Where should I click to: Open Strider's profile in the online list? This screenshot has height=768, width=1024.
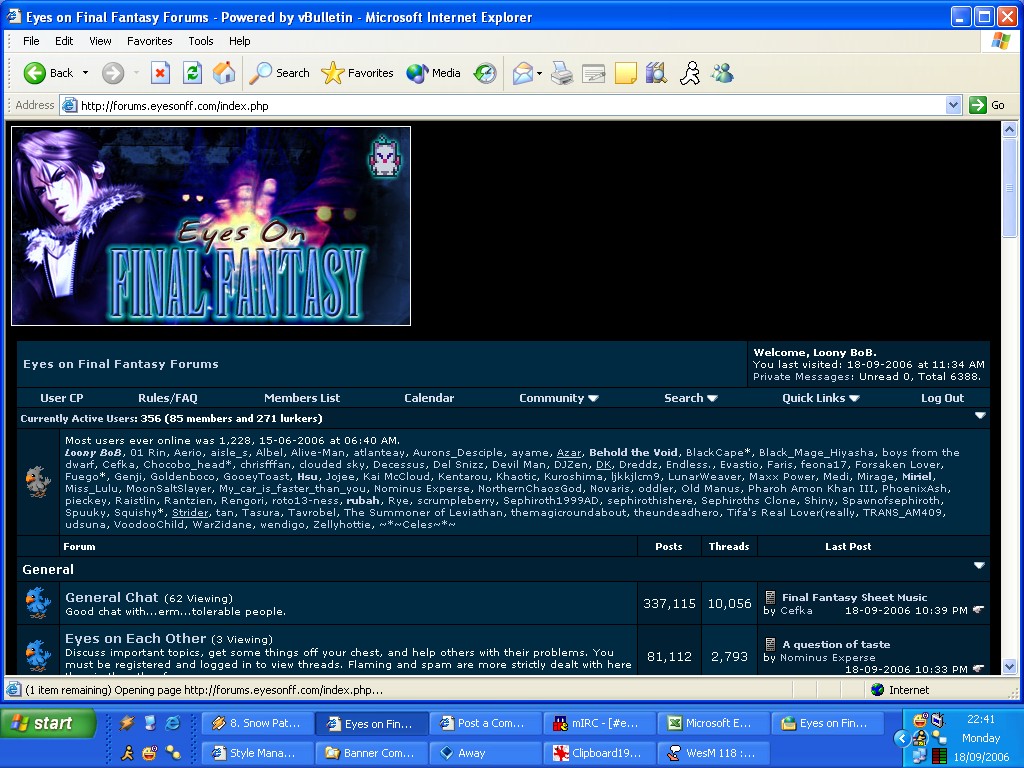[x=190, y=513]
